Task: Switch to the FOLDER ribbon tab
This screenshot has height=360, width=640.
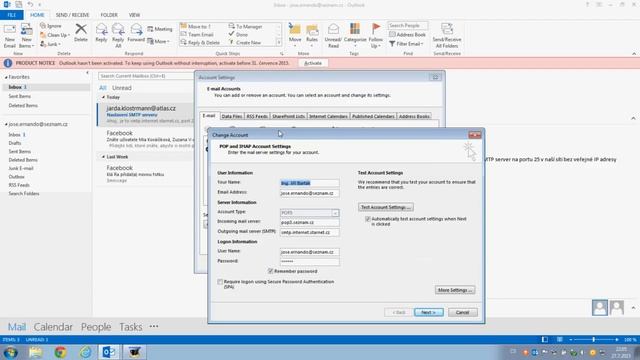Action: (109, 15)
